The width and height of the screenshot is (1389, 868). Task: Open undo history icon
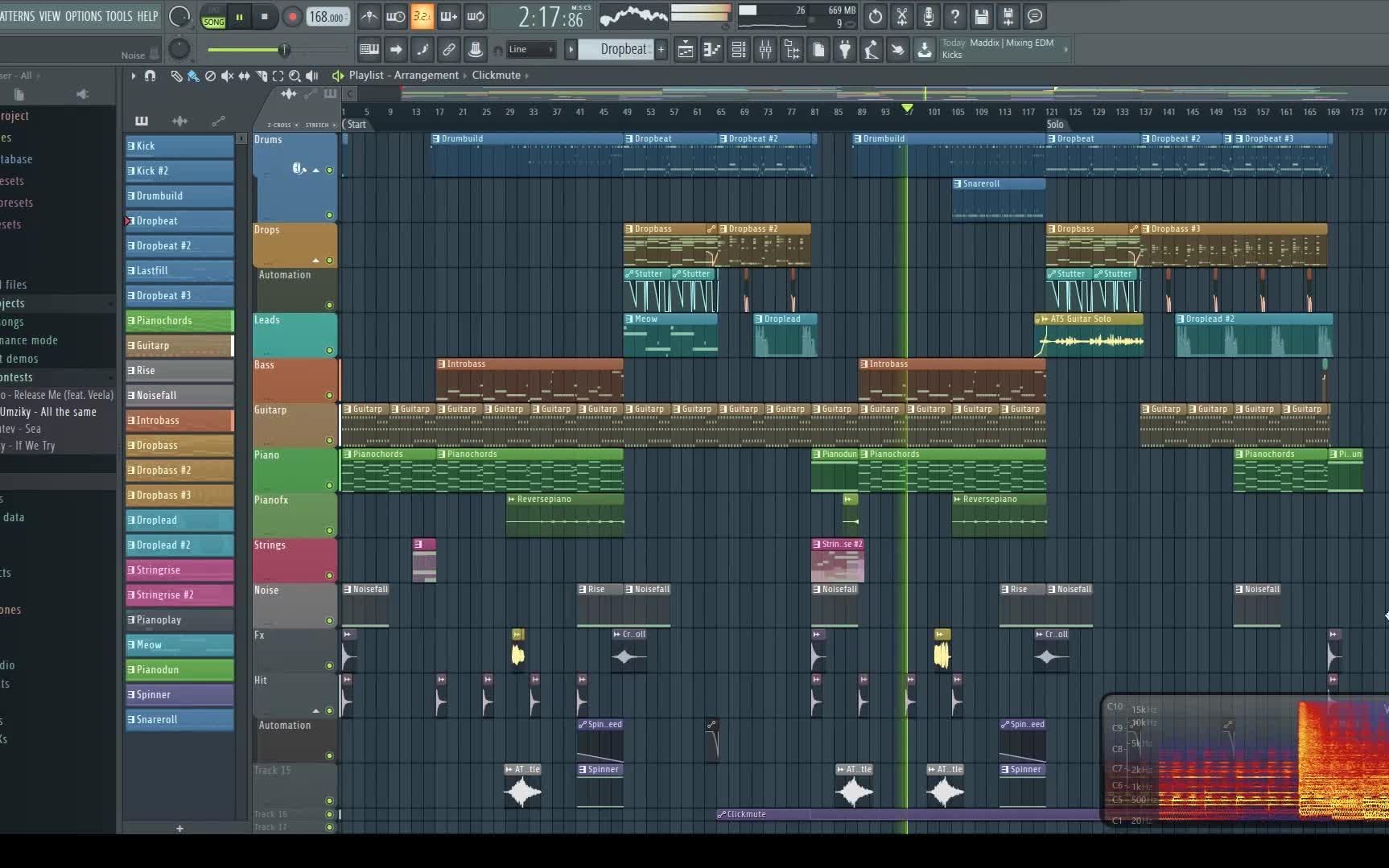tap(876, 16)
